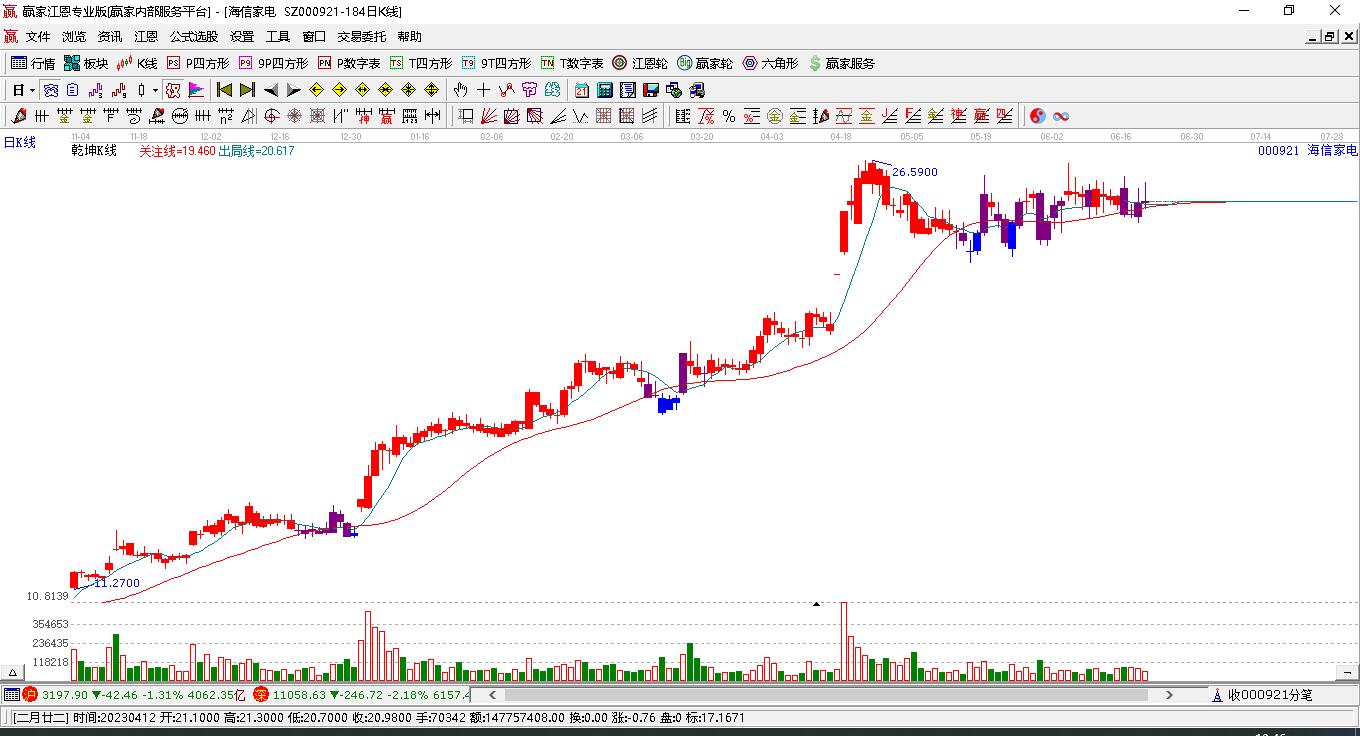Select the crosshair cursor tool

[x=483, y=90]
